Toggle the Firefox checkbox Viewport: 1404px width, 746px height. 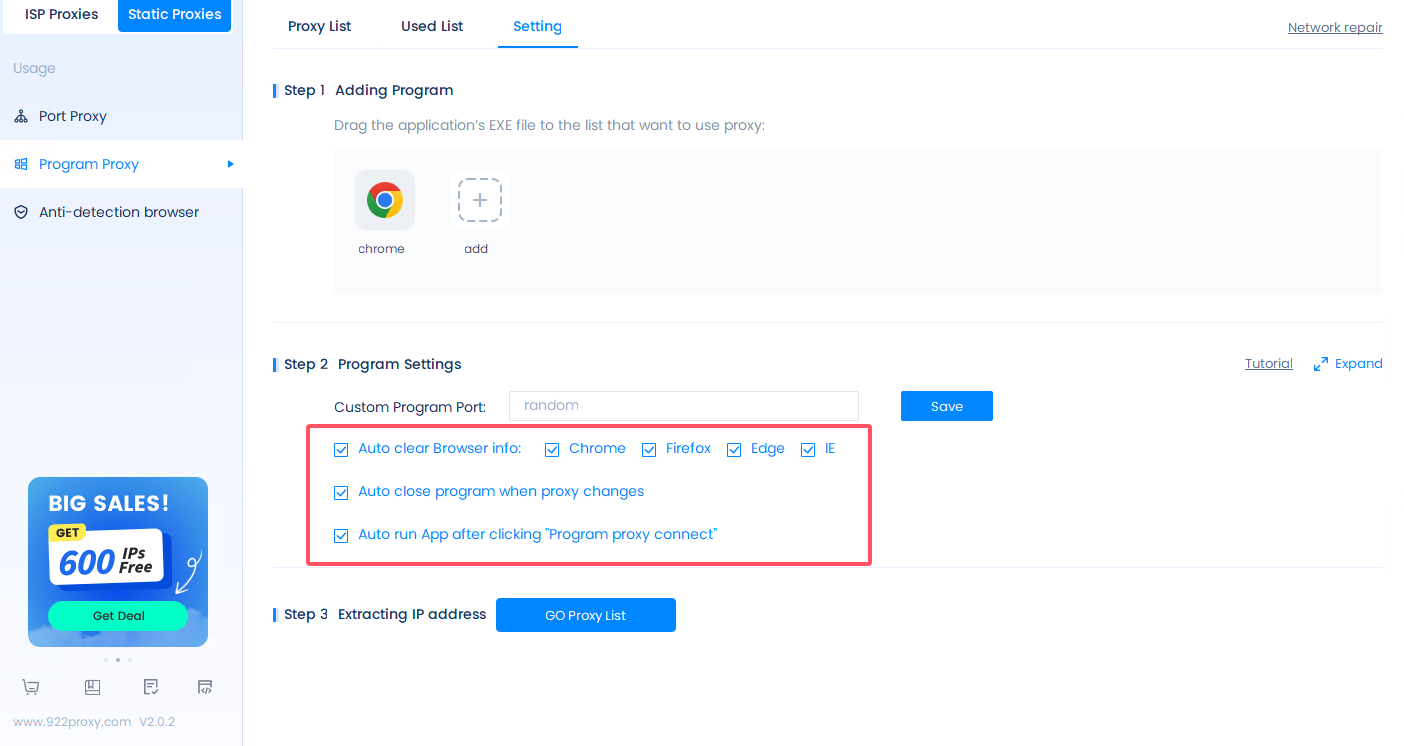coord(649,450)
